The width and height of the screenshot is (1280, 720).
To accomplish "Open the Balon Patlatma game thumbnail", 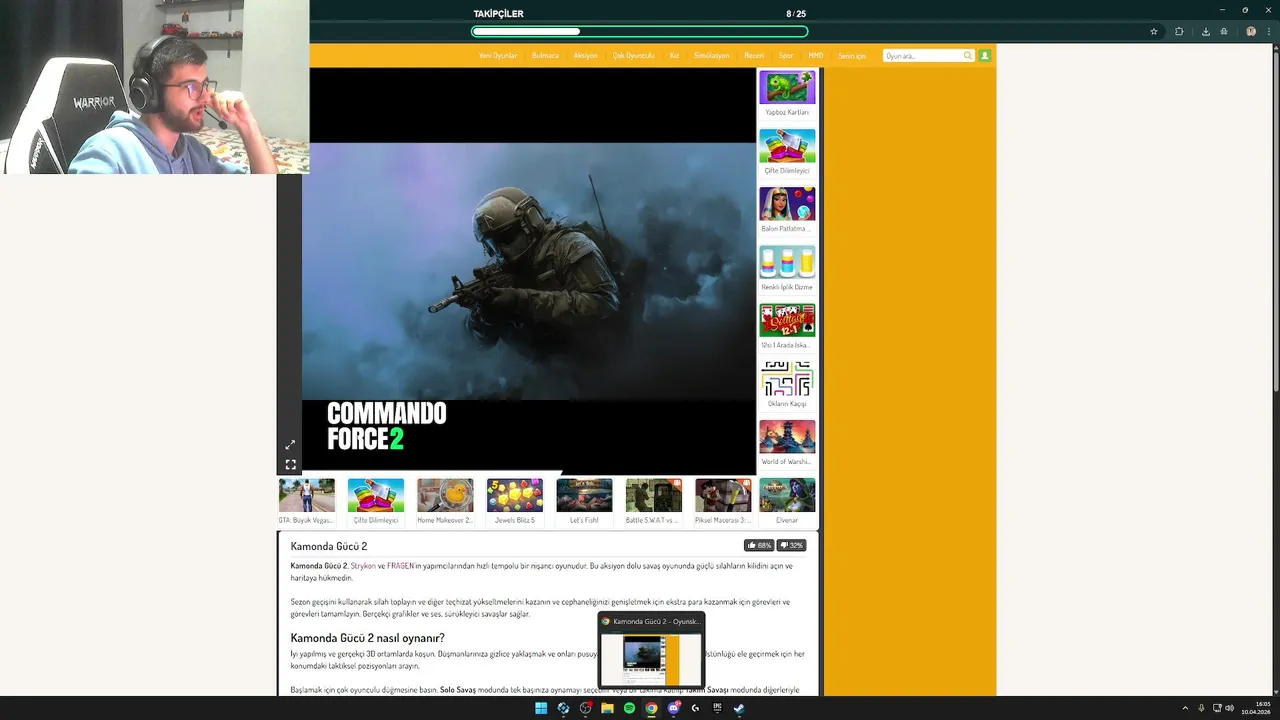I will pyautogui.click(x=787, y=204).
